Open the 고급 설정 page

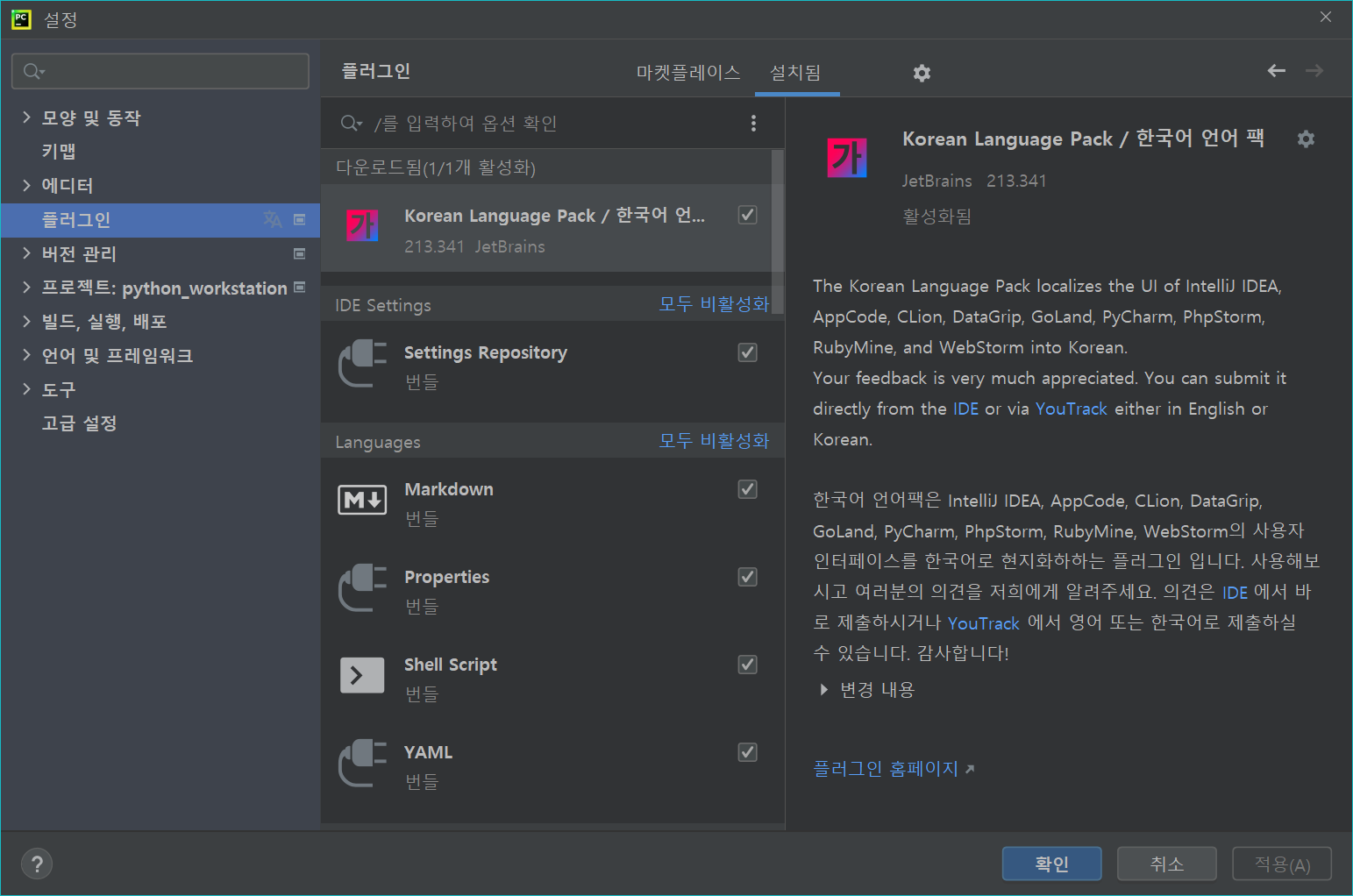click(79, 423)
